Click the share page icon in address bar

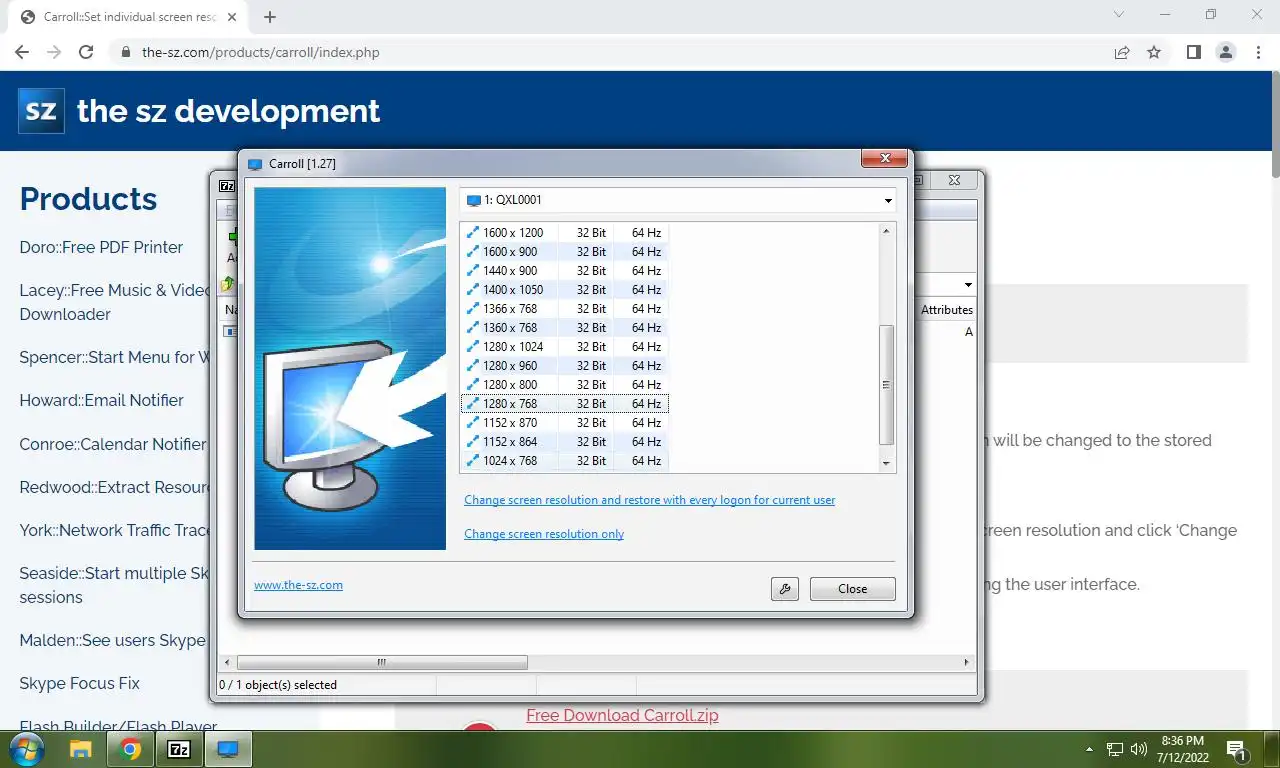pos(1122,52)
